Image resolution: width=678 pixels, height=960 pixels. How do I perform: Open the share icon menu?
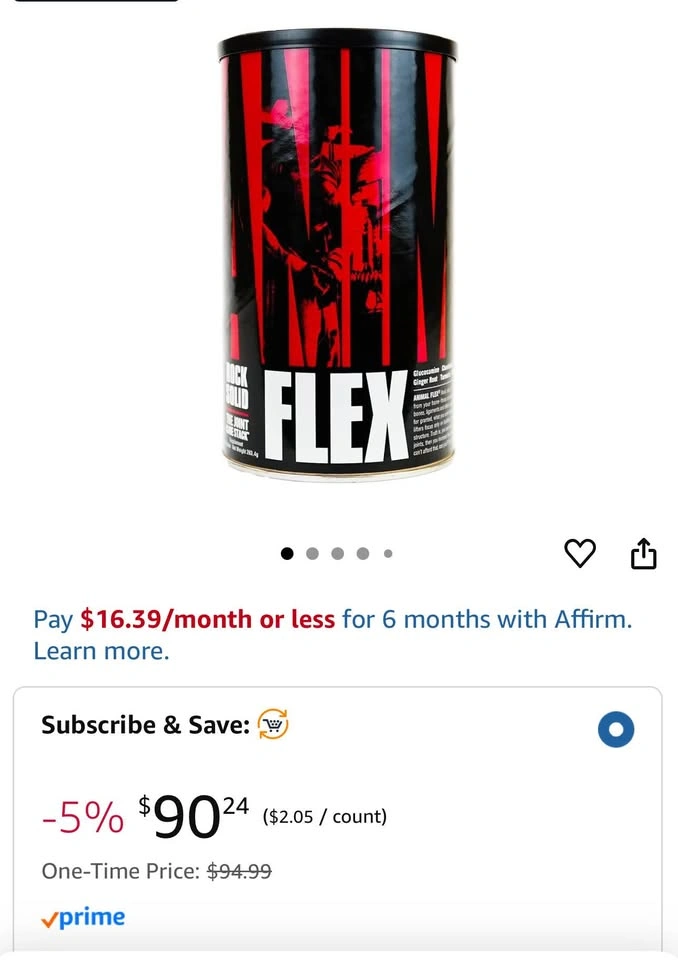click(644, 553)
